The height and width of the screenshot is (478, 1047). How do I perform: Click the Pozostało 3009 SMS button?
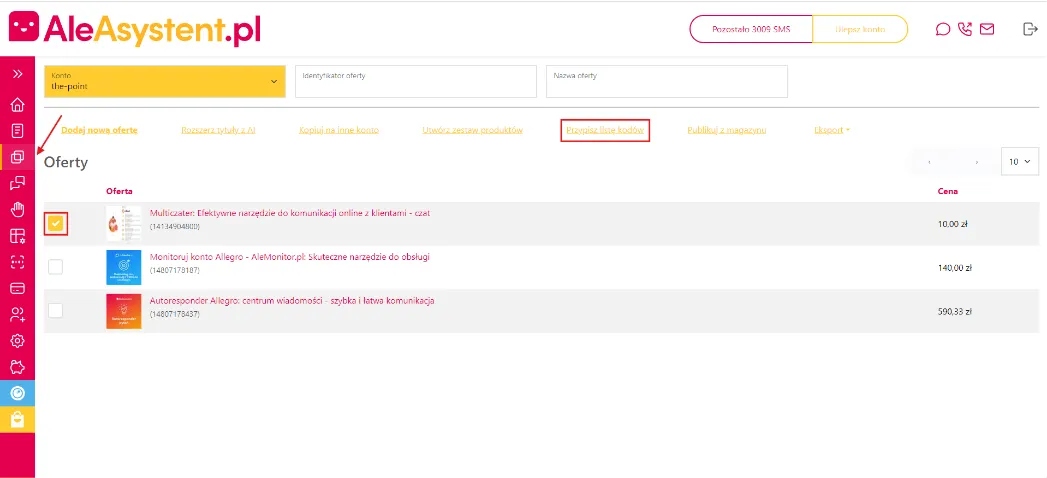[x=750, y=29]
